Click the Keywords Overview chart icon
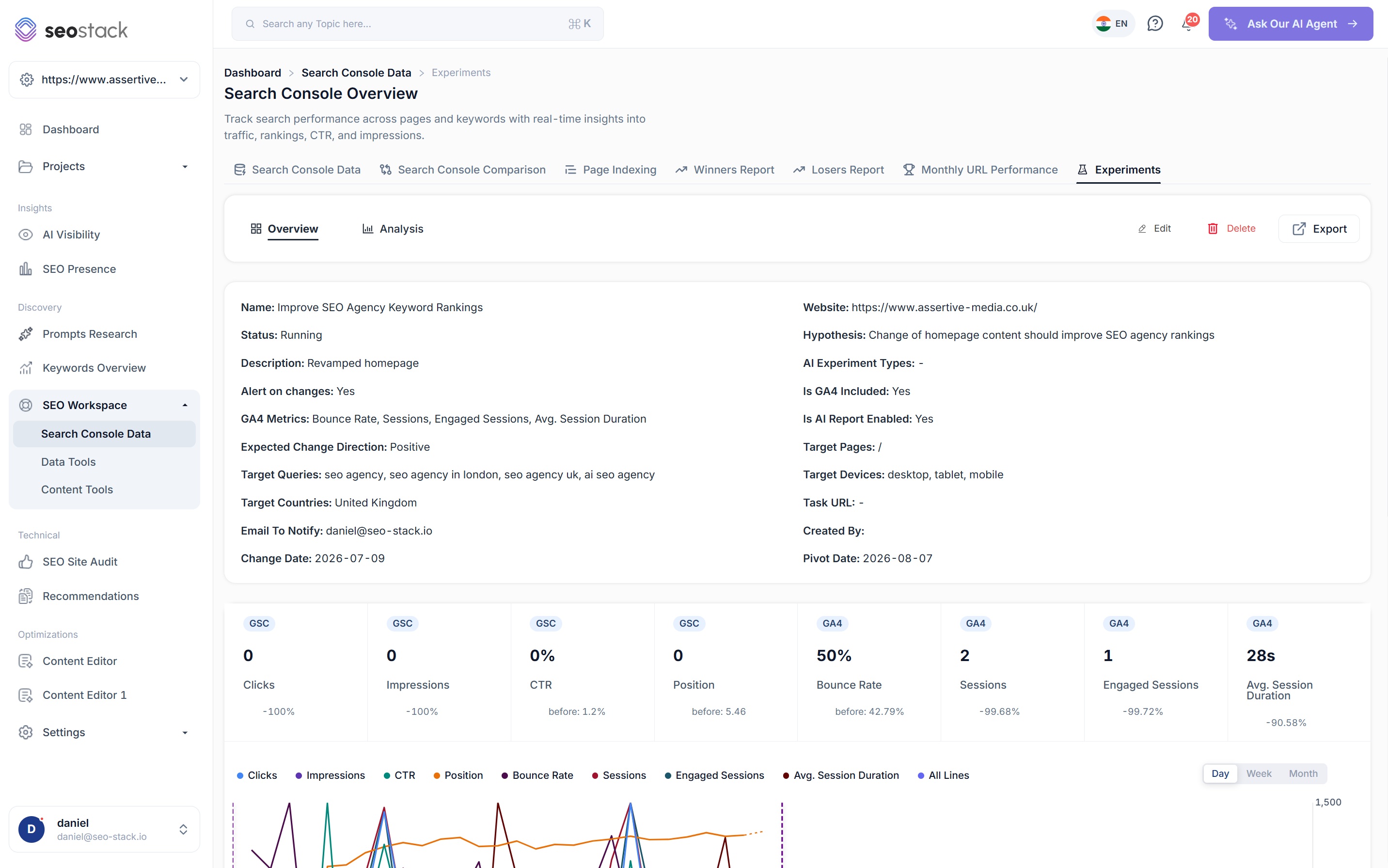Image resolution: width=1388 pixels, height=868 pixels. [x=25, y=368]
